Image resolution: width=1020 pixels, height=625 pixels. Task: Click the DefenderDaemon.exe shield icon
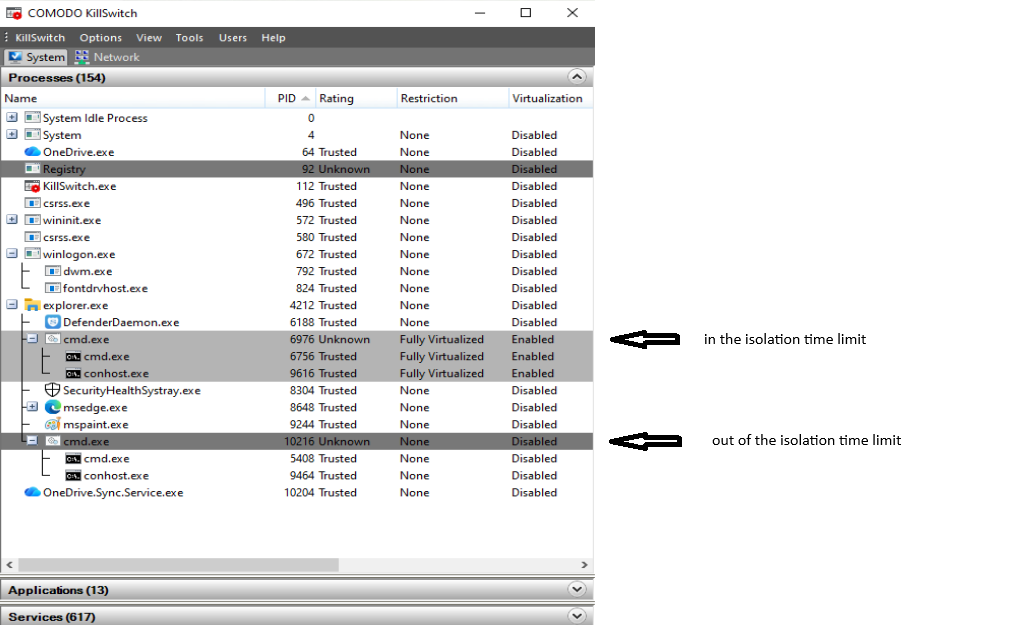coord(53,322)
